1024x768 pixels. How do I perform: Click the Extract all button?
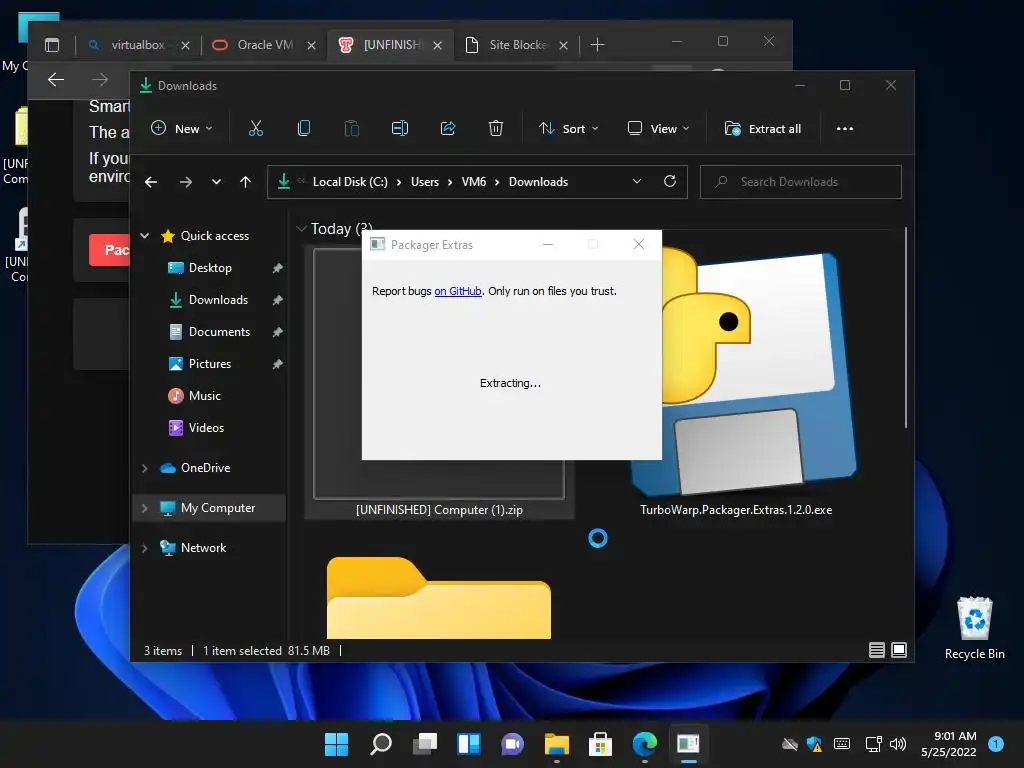click(763, 129)
